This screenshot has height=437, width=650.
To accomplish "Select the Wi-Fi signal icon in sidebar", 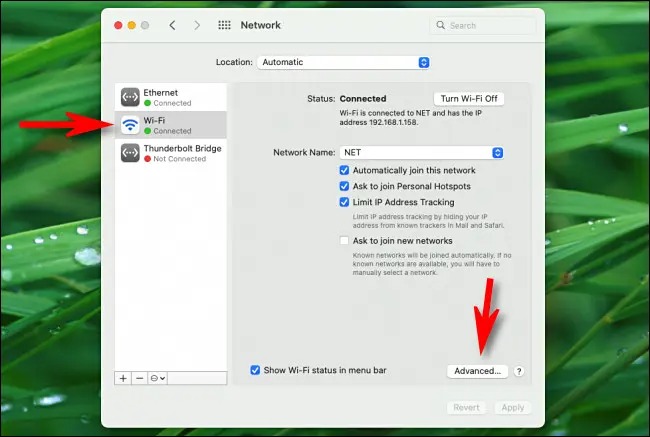I will click(x=130, y=125).
